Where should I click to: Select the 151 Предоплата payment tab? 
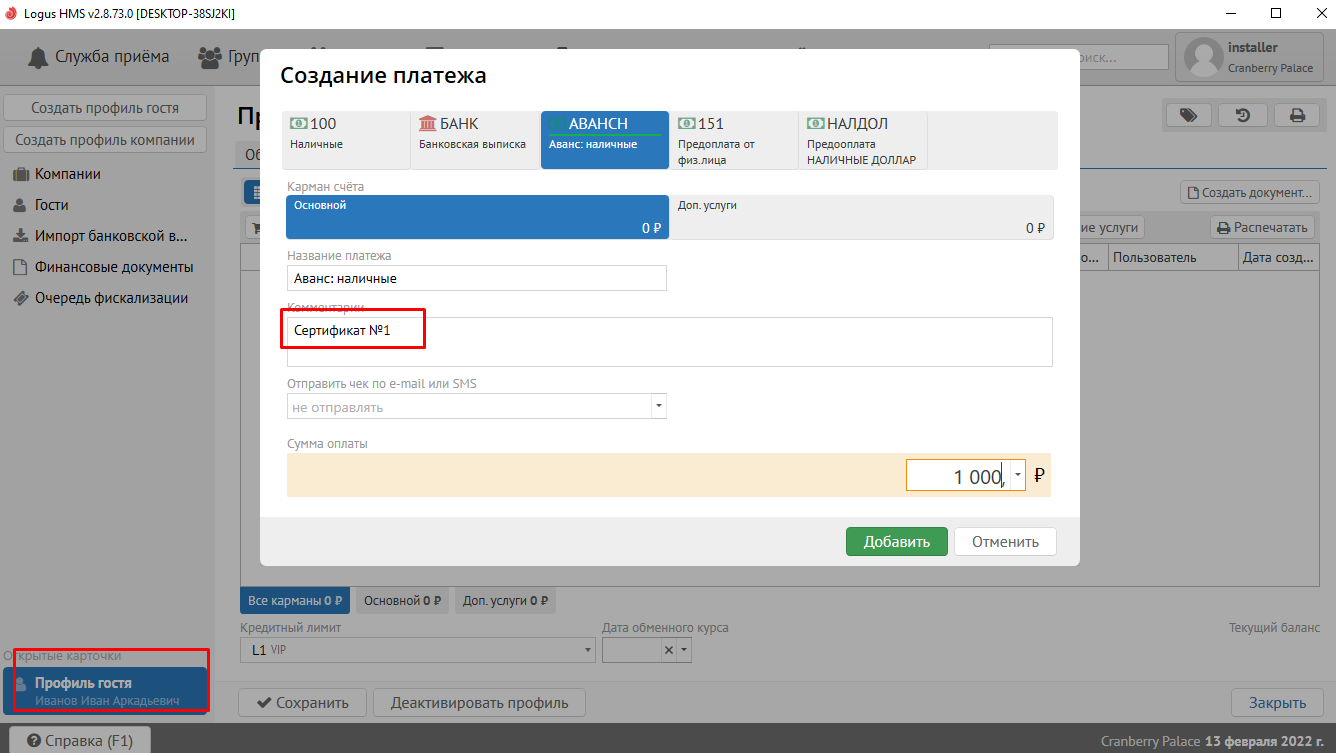[733, 139]
